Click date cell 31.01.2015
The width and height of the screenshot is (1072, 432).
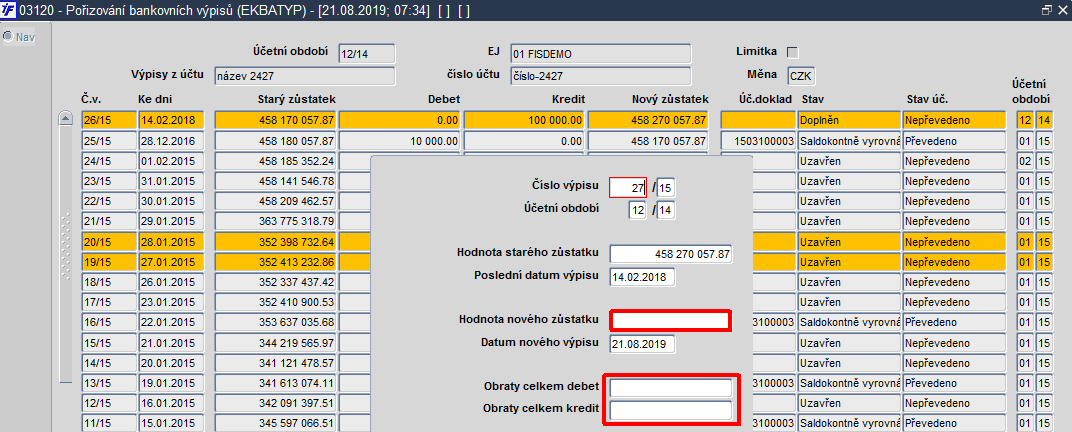coord(171,182)
